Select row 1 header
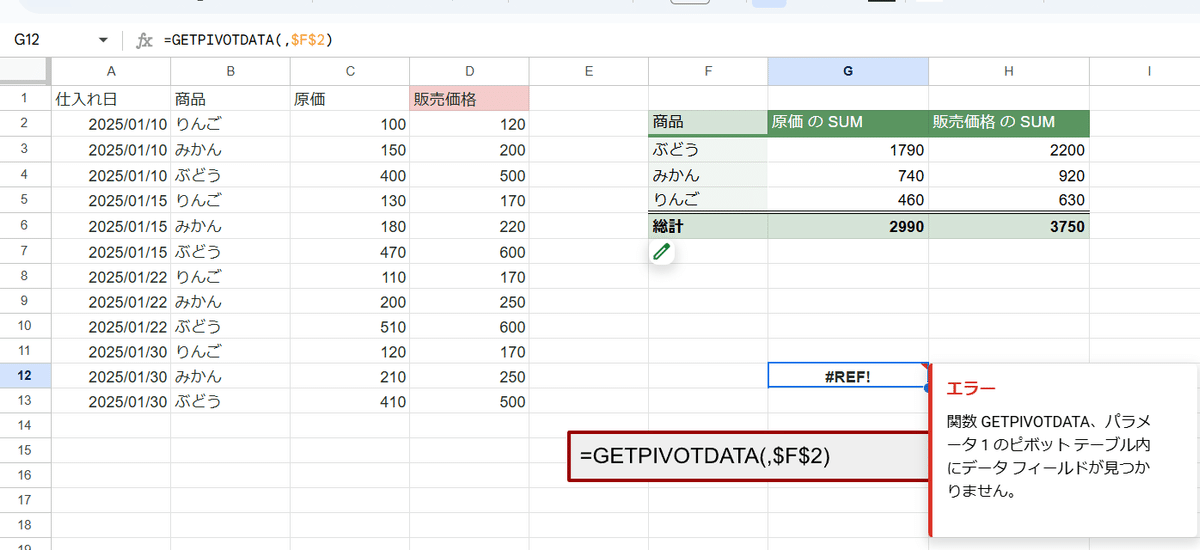The image size is (1200, 550). [25, 99]
